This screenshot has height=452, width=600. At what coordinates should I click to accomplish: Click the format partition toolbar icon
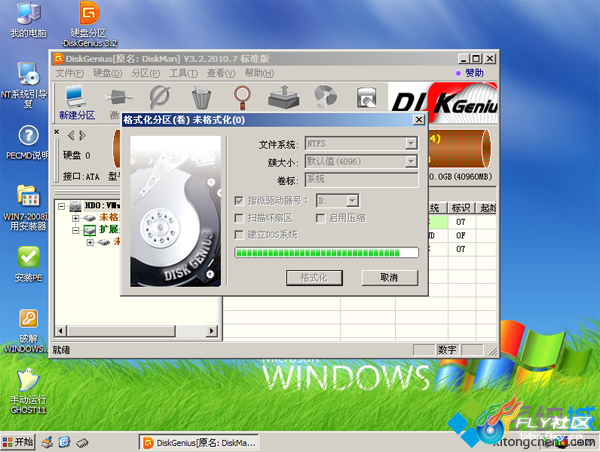[x=160, y=96]
